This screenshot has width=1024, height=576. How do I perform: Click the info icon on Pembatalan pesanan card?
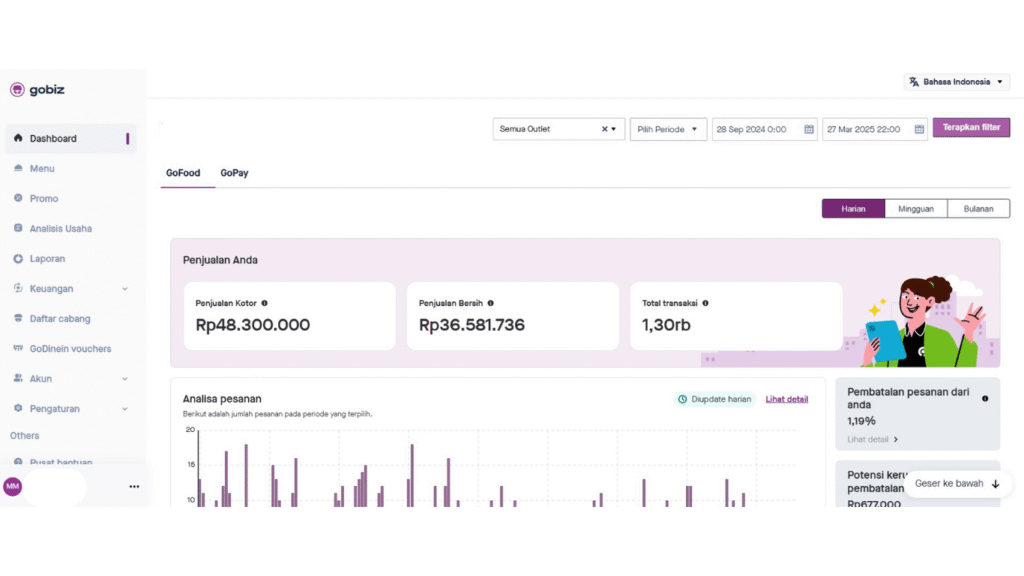pyautogui.click(x=985, y=398)
